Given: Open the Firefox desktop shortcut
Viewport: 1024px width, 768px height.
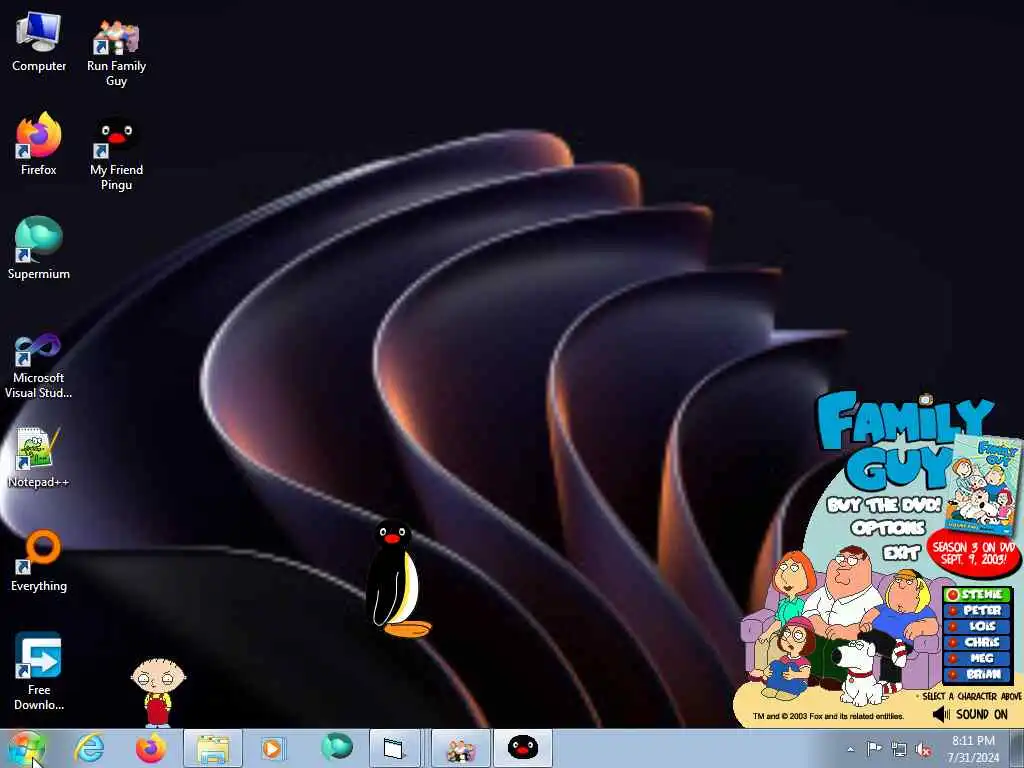Looking at the screenshot, I should coord(39,144).
